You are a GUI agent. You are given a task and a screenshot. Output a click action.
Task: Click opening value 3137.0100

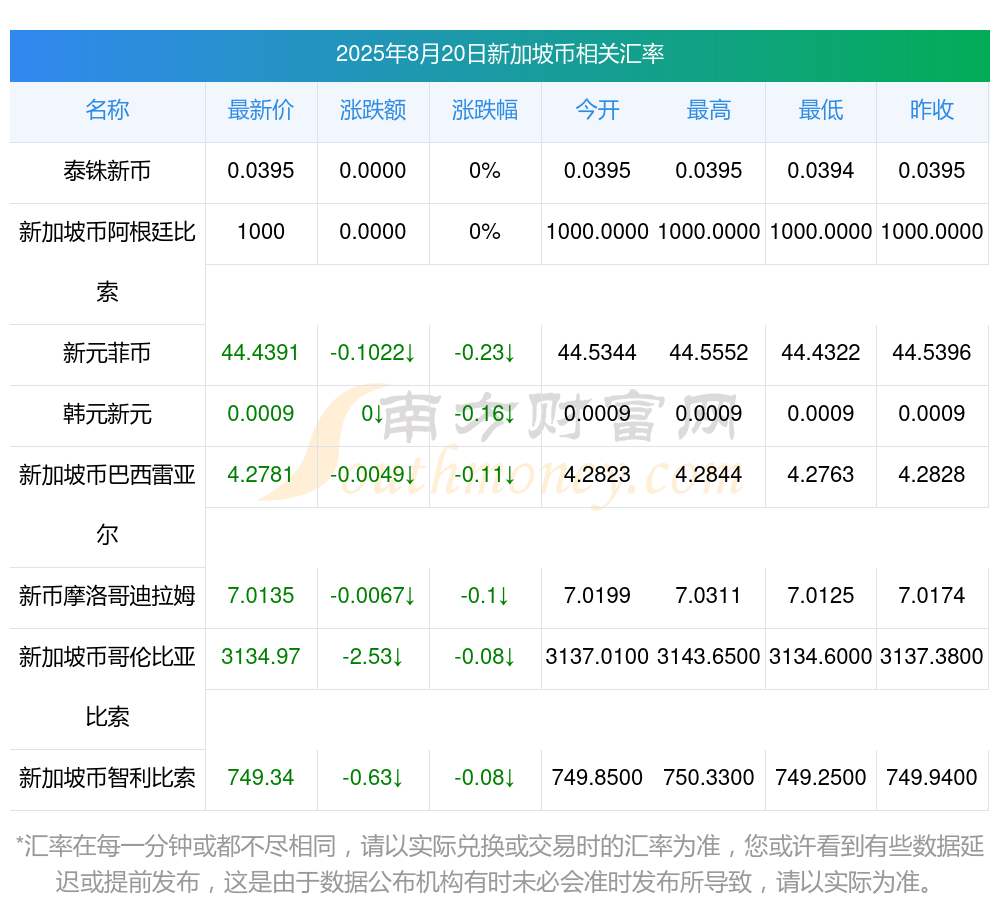coord(597,656)
